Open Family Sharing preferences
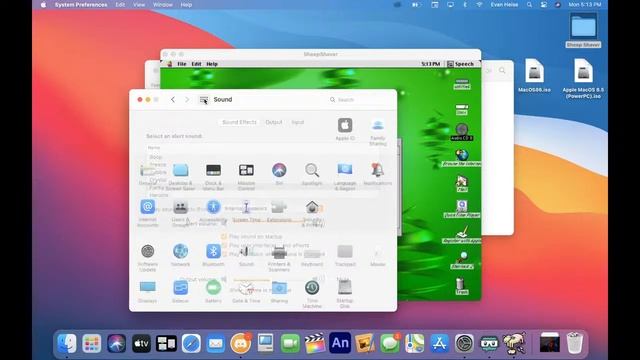Viewport: 640px width, 360px height. (378, 132)
